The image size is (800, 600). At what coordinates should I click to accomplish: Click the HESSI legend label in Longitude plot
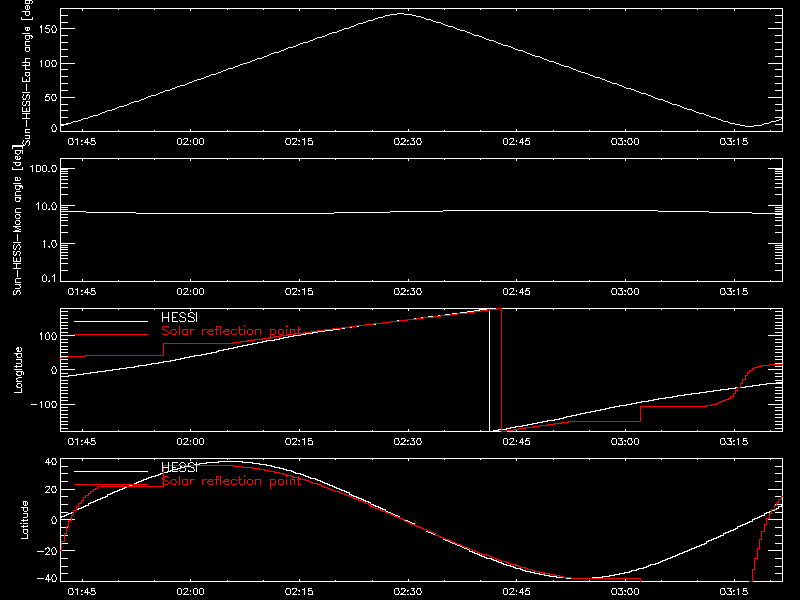coord(179,318)
